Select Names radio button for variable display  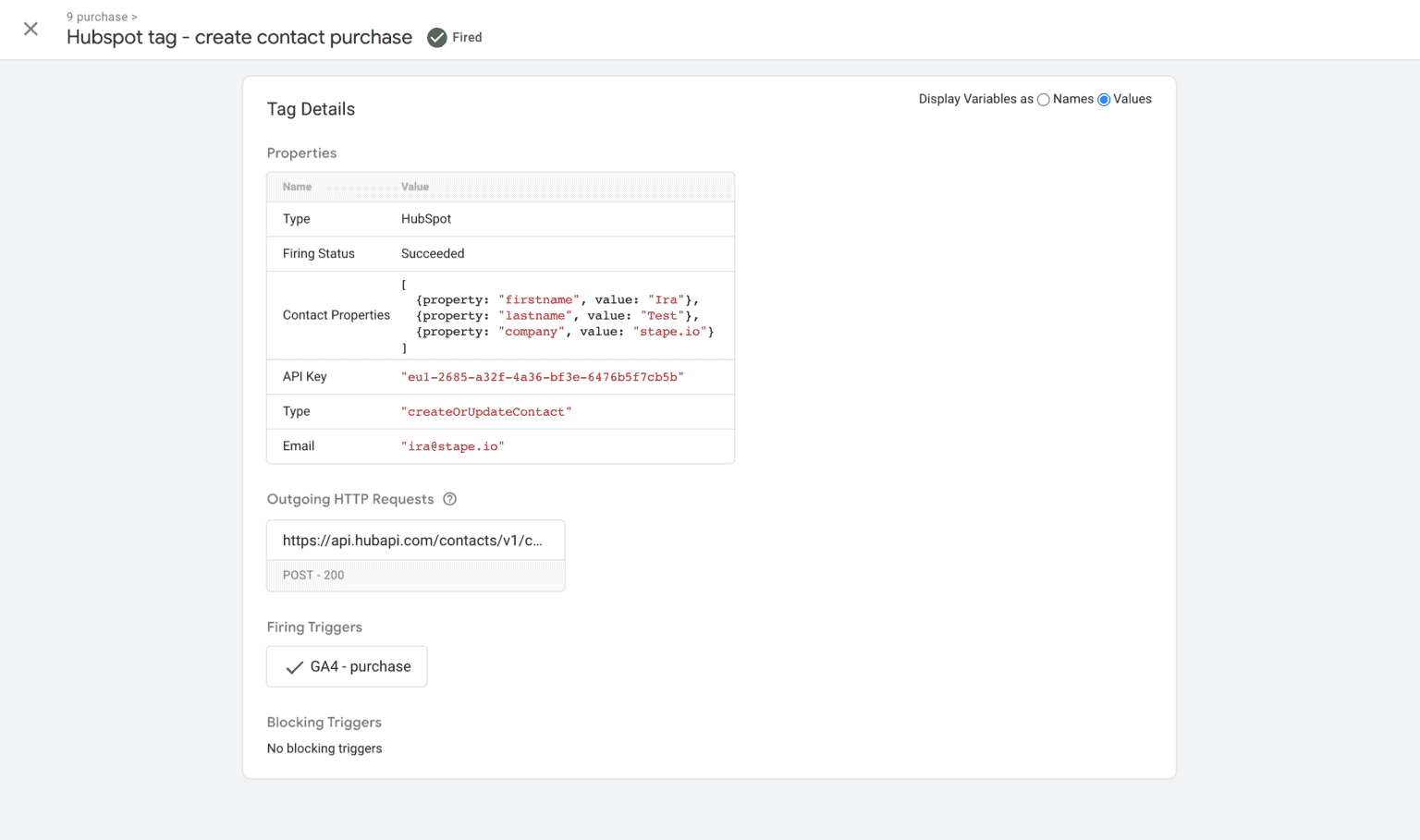[1044, 100]
